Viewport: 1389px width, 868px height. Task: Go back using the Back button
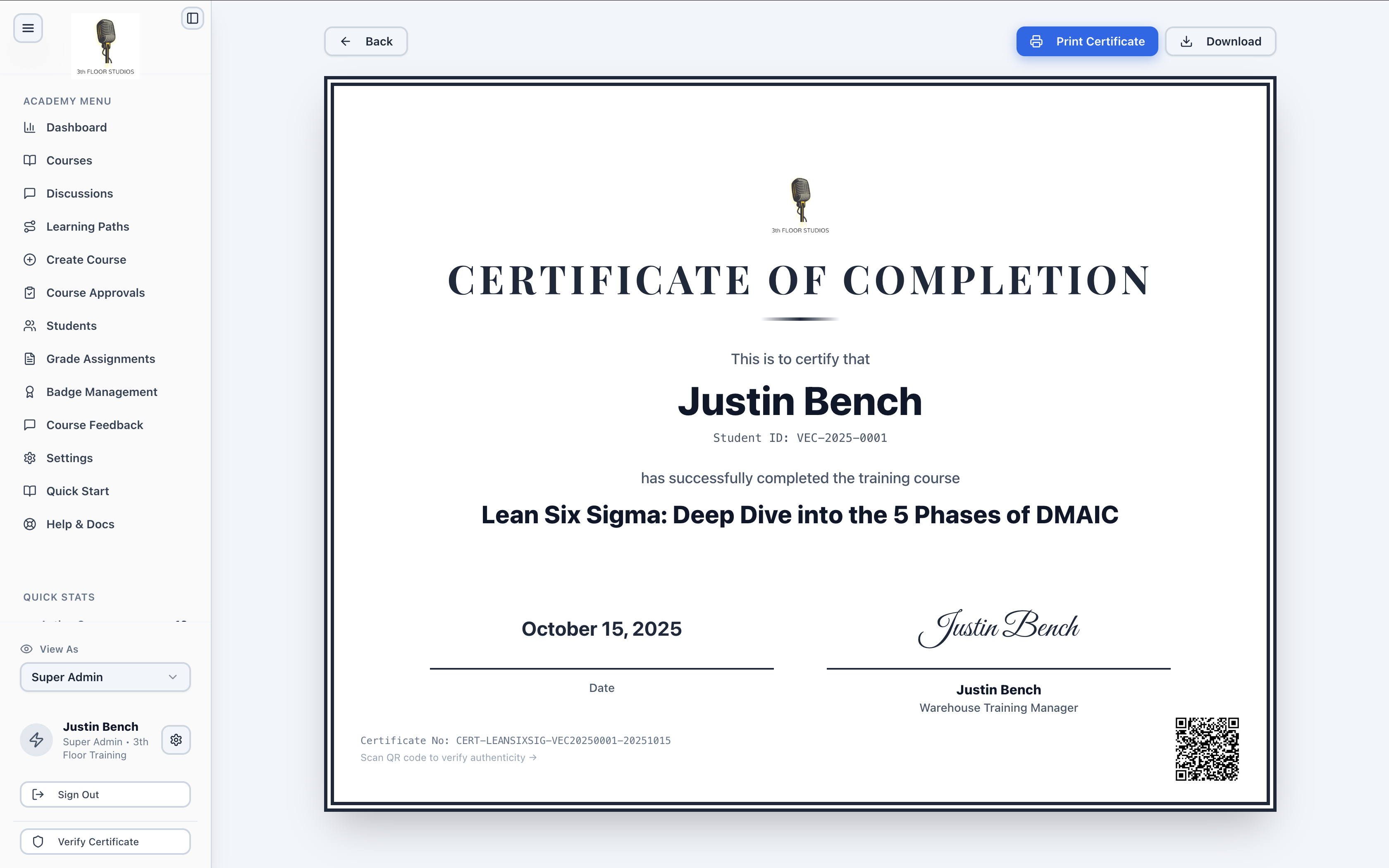[365, 41]
